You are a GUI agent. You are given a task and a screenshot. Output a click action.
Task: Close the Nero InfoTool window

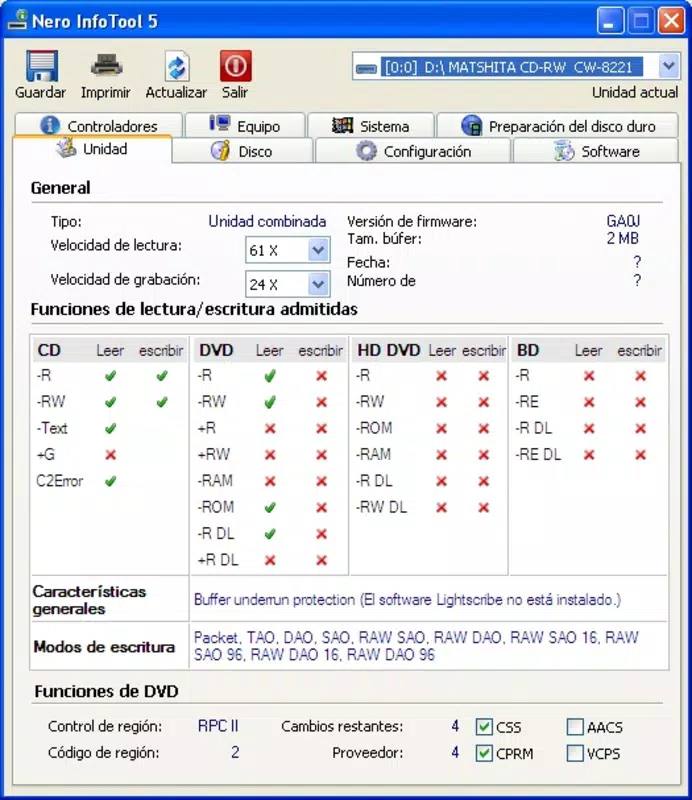click(x=671, y=21)
